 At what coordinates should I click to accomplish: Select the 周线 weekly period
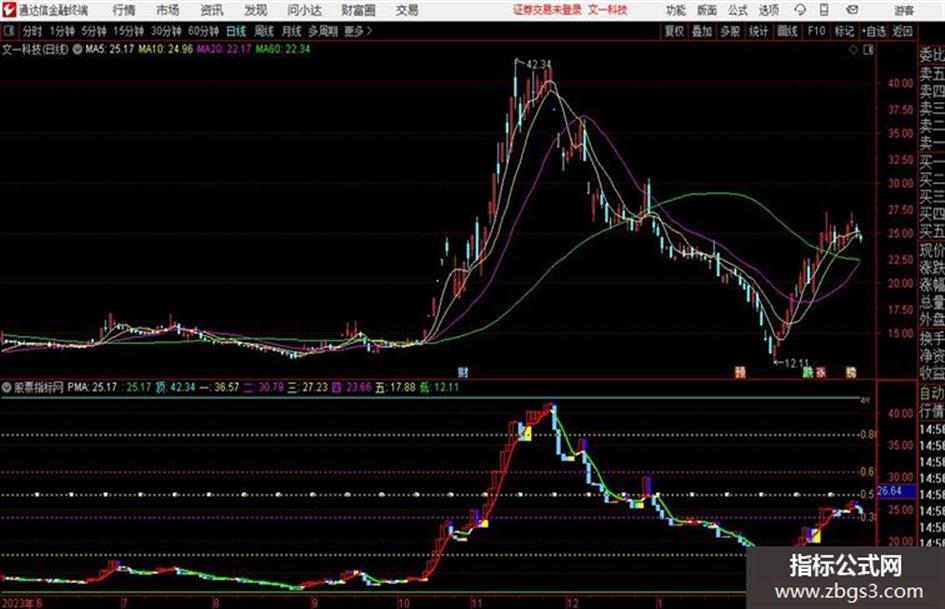pyautogui.click(x=264, y=31)
